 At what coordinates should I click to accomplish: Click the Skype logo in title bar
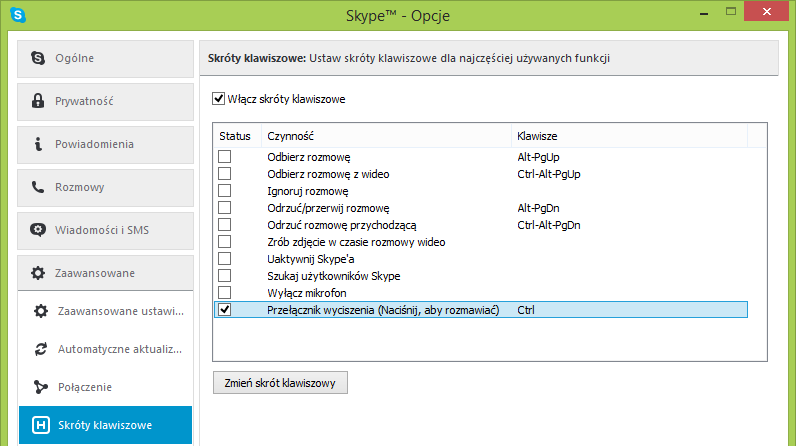point(18,15)
